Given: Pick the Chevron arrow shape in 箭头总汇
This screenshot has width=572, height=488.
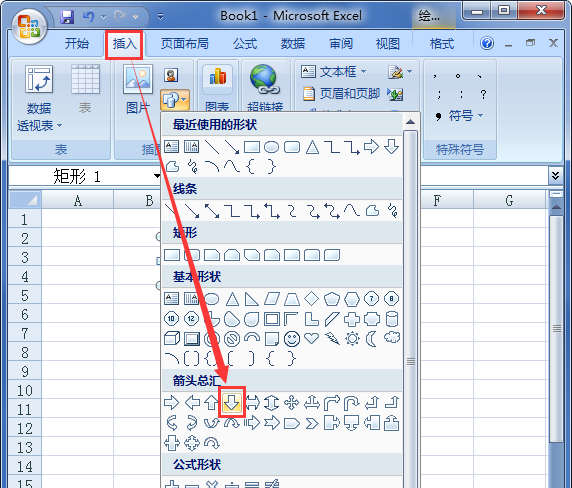Looking at the screenshot, I should click(x=312, y=423).
